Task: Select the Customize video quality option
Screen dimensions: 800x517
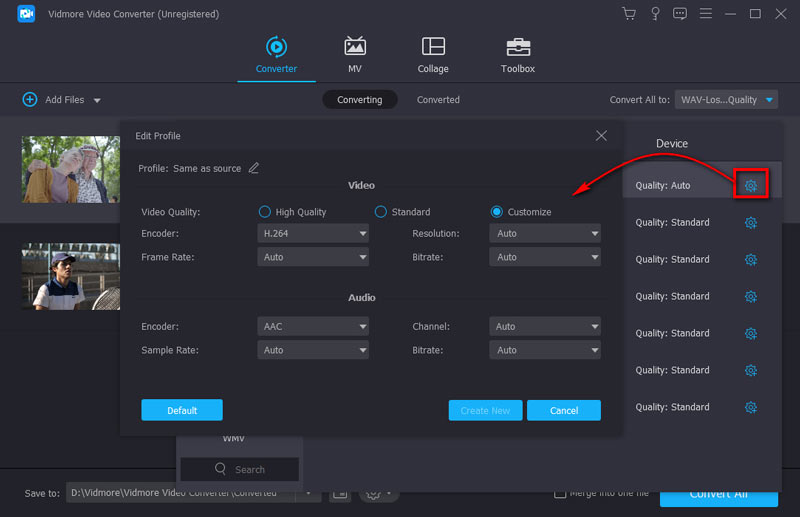Action: pyautogui.click(x=497, y=212)
